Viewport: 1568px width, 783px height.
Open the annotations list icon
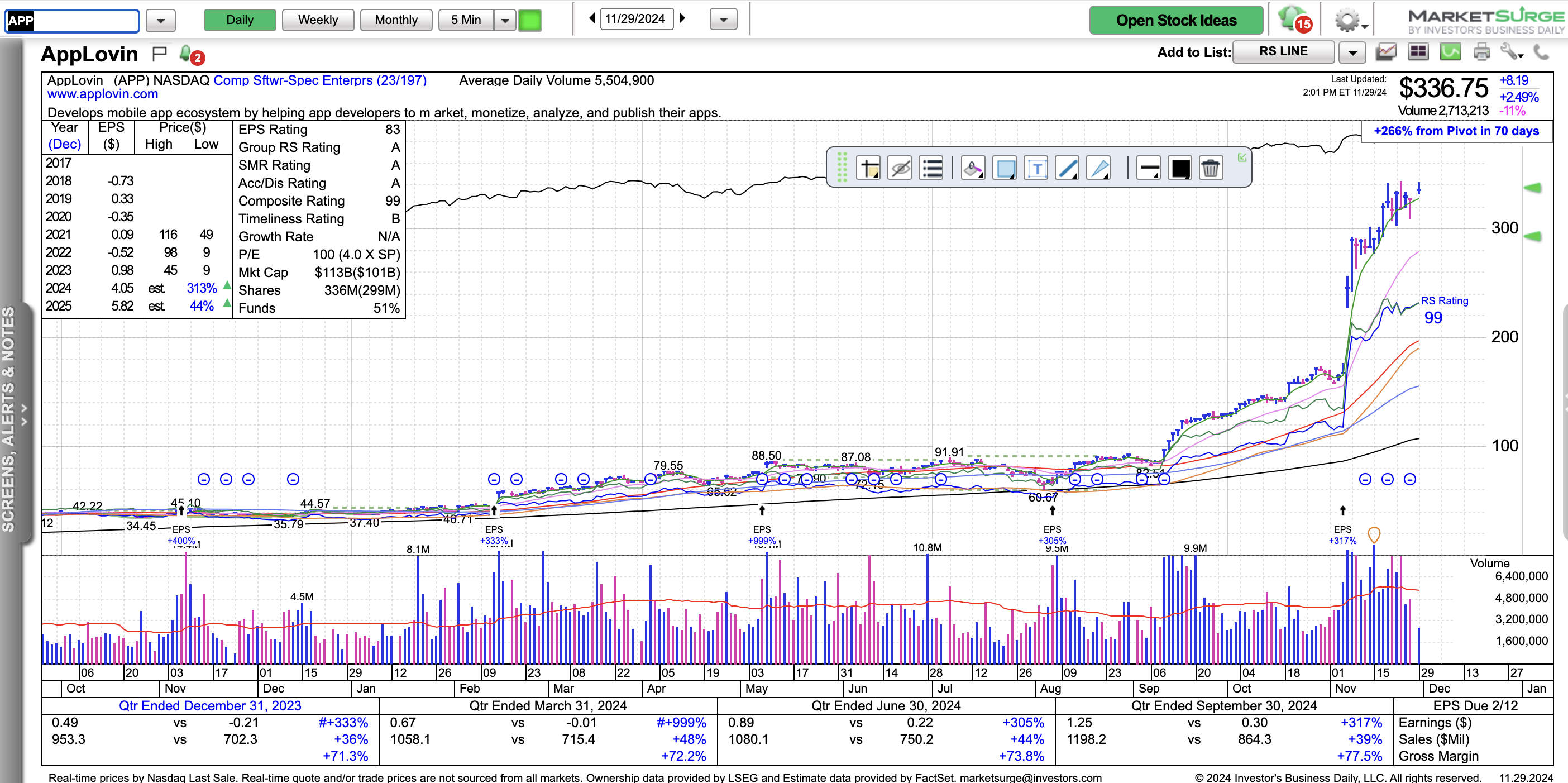[931, 168]
